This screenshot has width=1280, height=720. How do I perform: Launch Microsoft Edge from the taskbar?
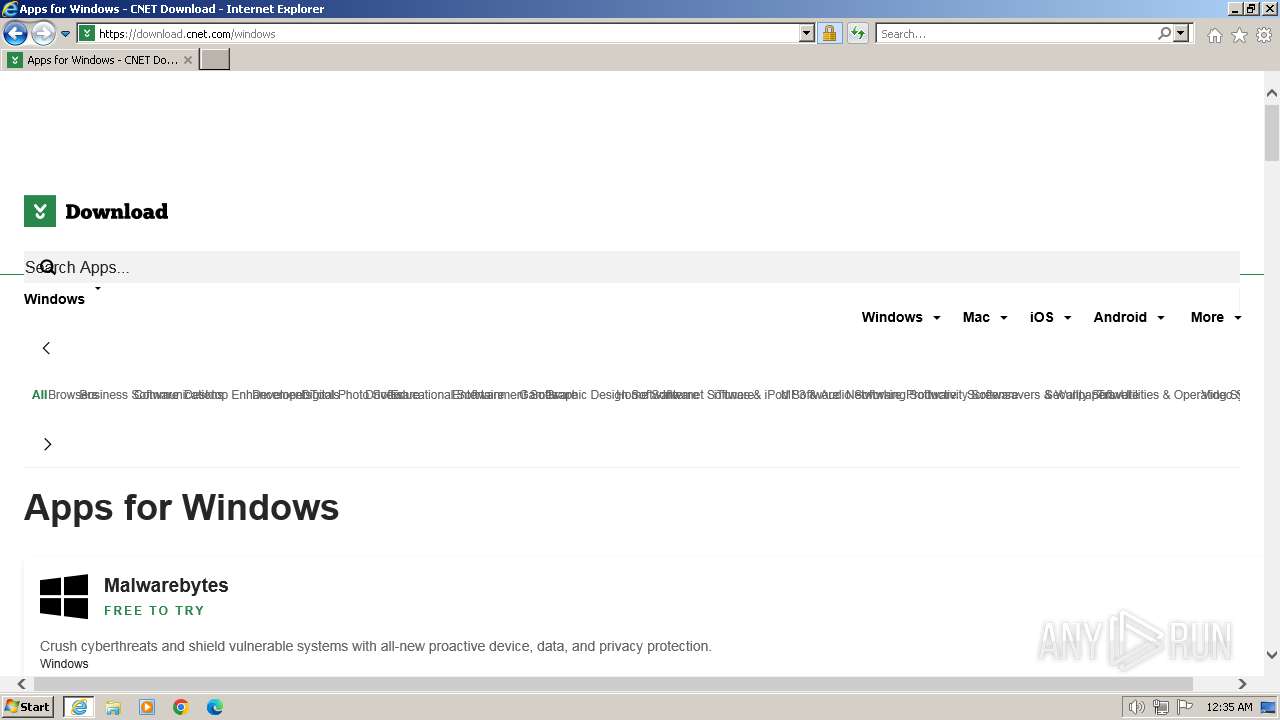click(215, 707)
